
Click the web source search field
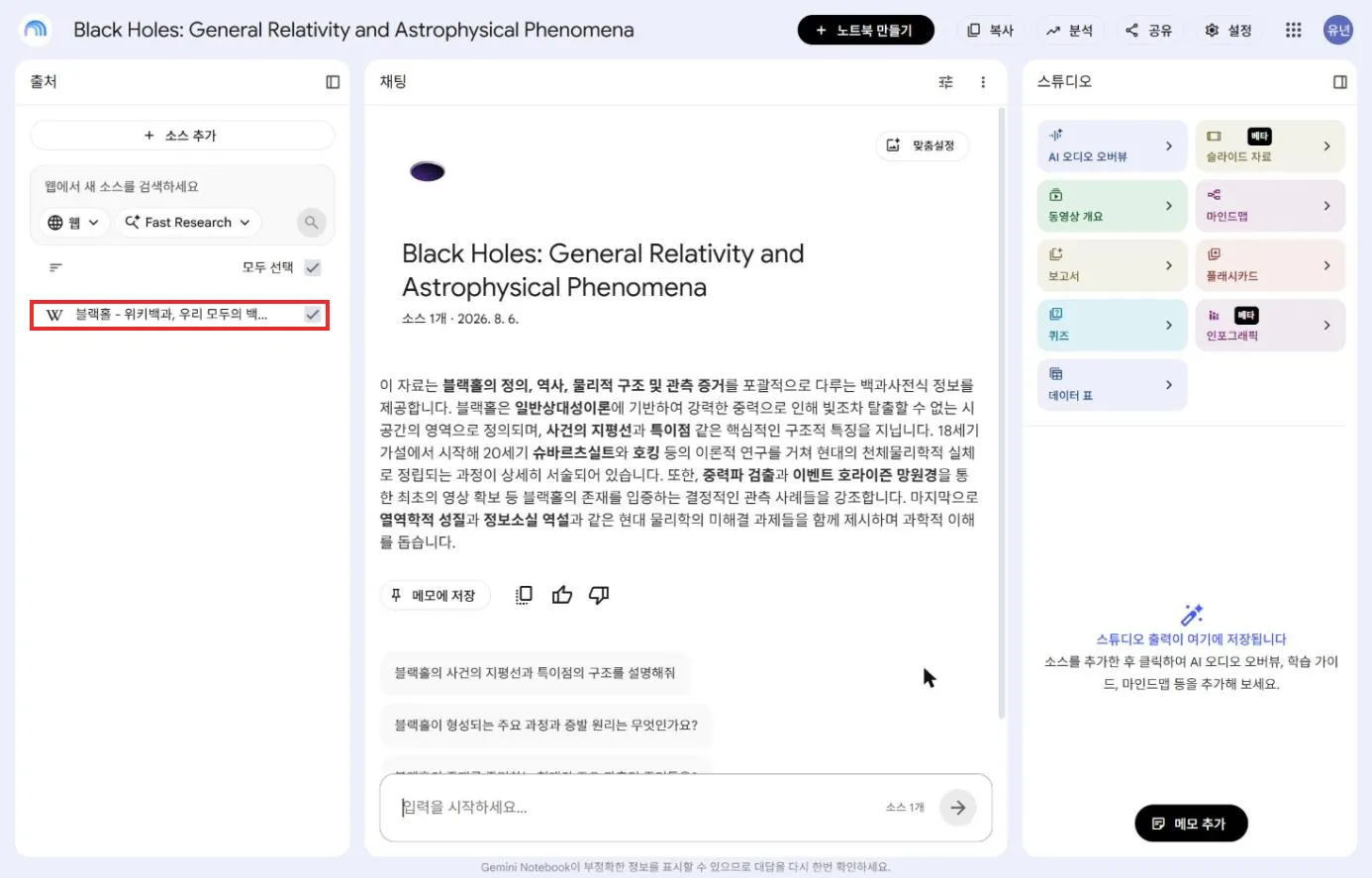tap(182, 187)
